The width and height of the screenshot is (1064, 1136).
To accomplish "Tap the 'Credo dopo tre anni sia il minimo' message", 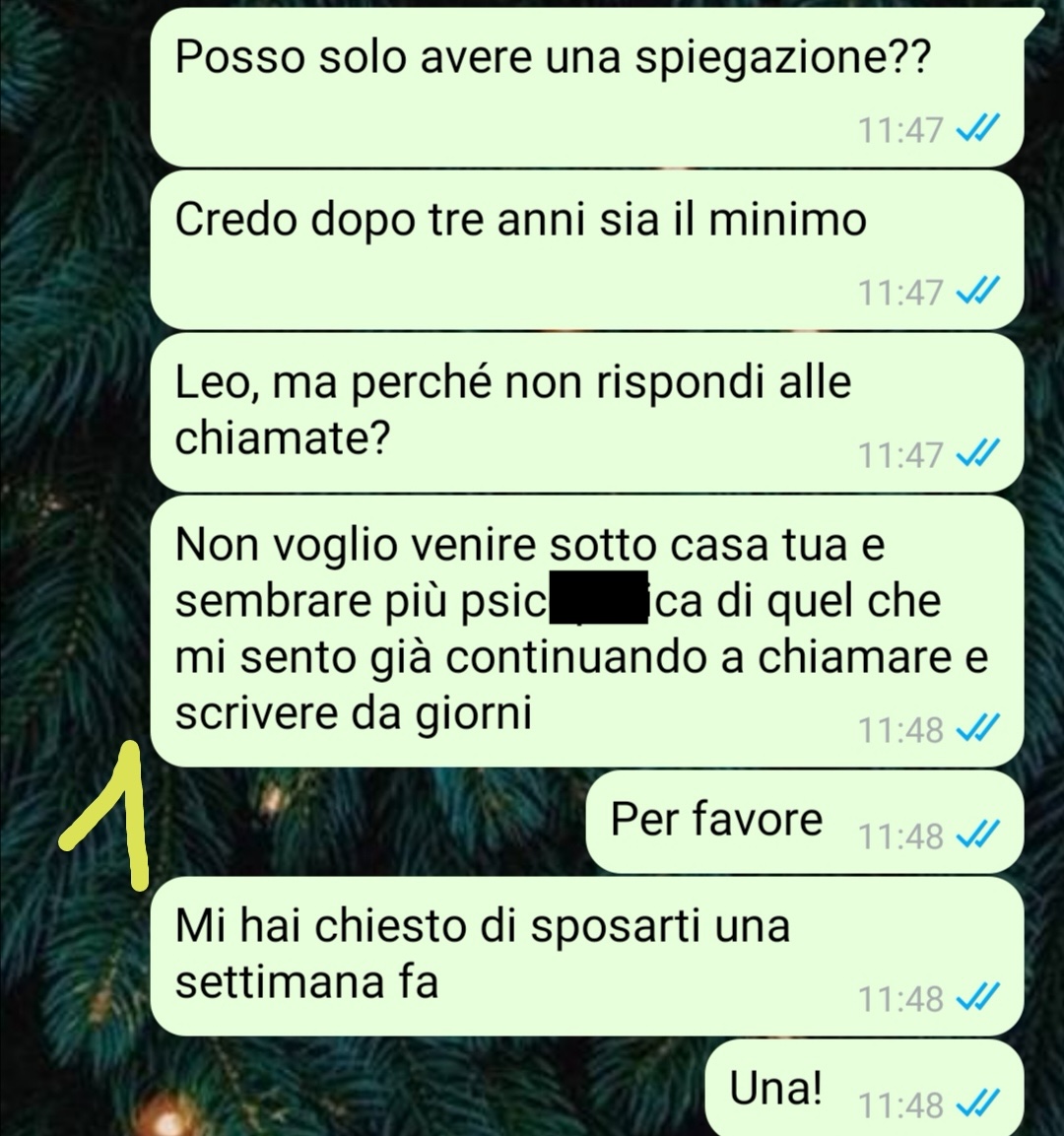I will coord(587,249).
